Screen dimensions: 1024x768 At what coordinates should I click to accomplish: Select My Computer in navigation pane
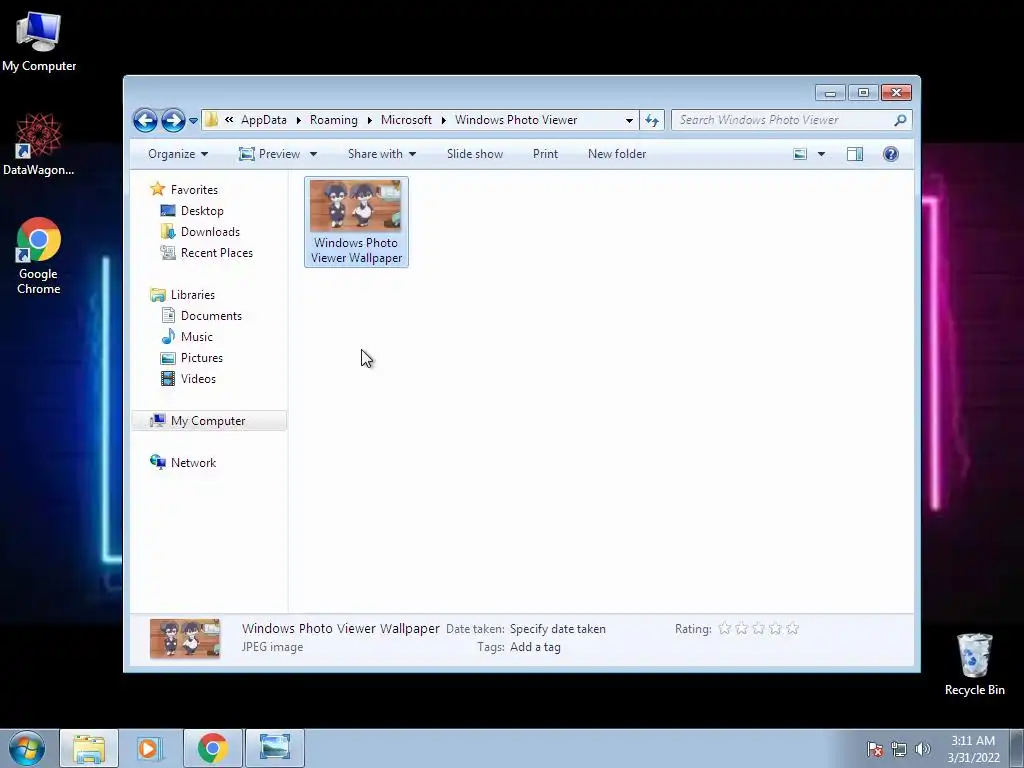click(209, 421)
